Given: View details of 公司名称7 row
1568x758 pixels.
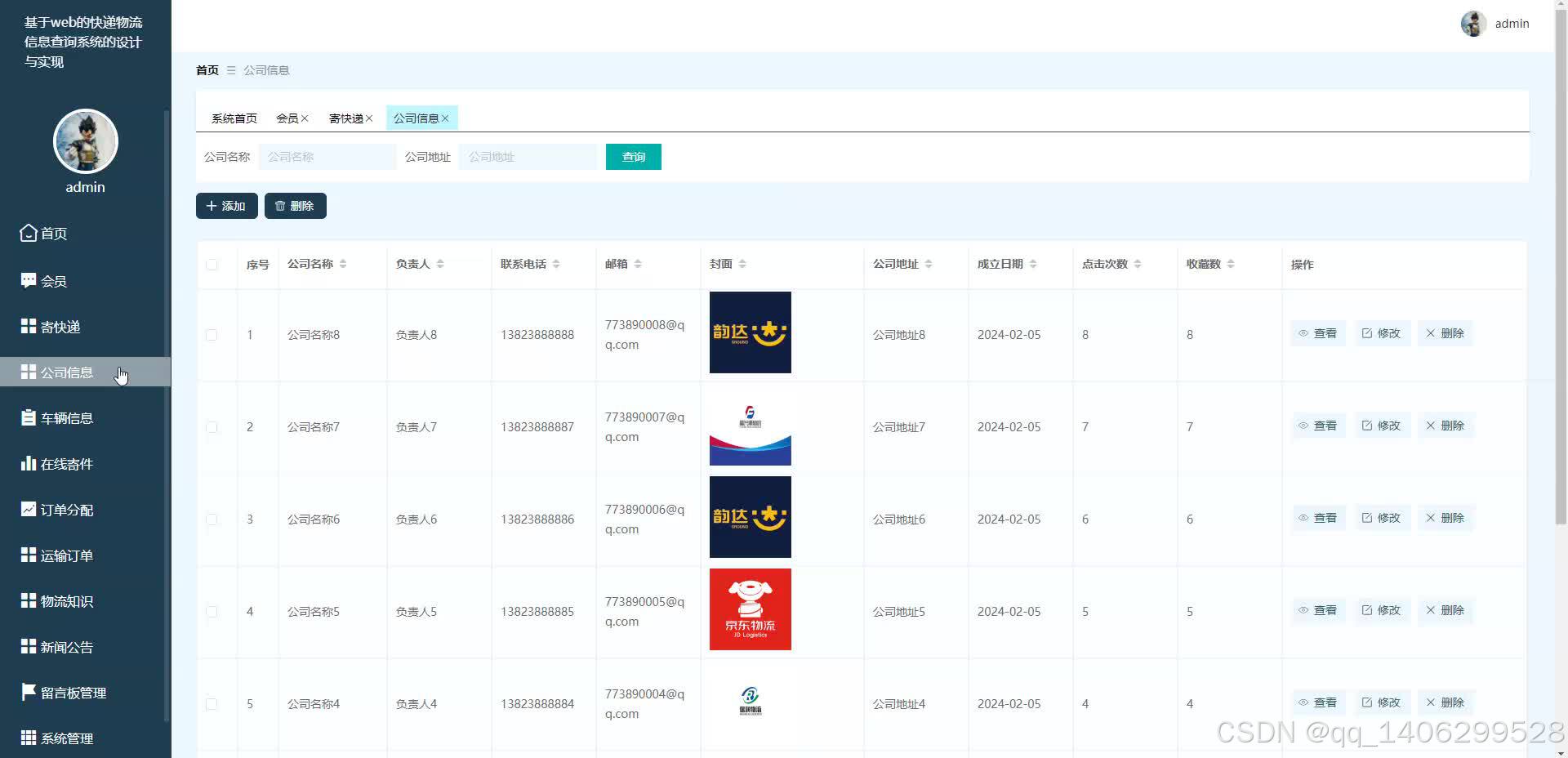Looking at the screenshot, I should 1317,426.
